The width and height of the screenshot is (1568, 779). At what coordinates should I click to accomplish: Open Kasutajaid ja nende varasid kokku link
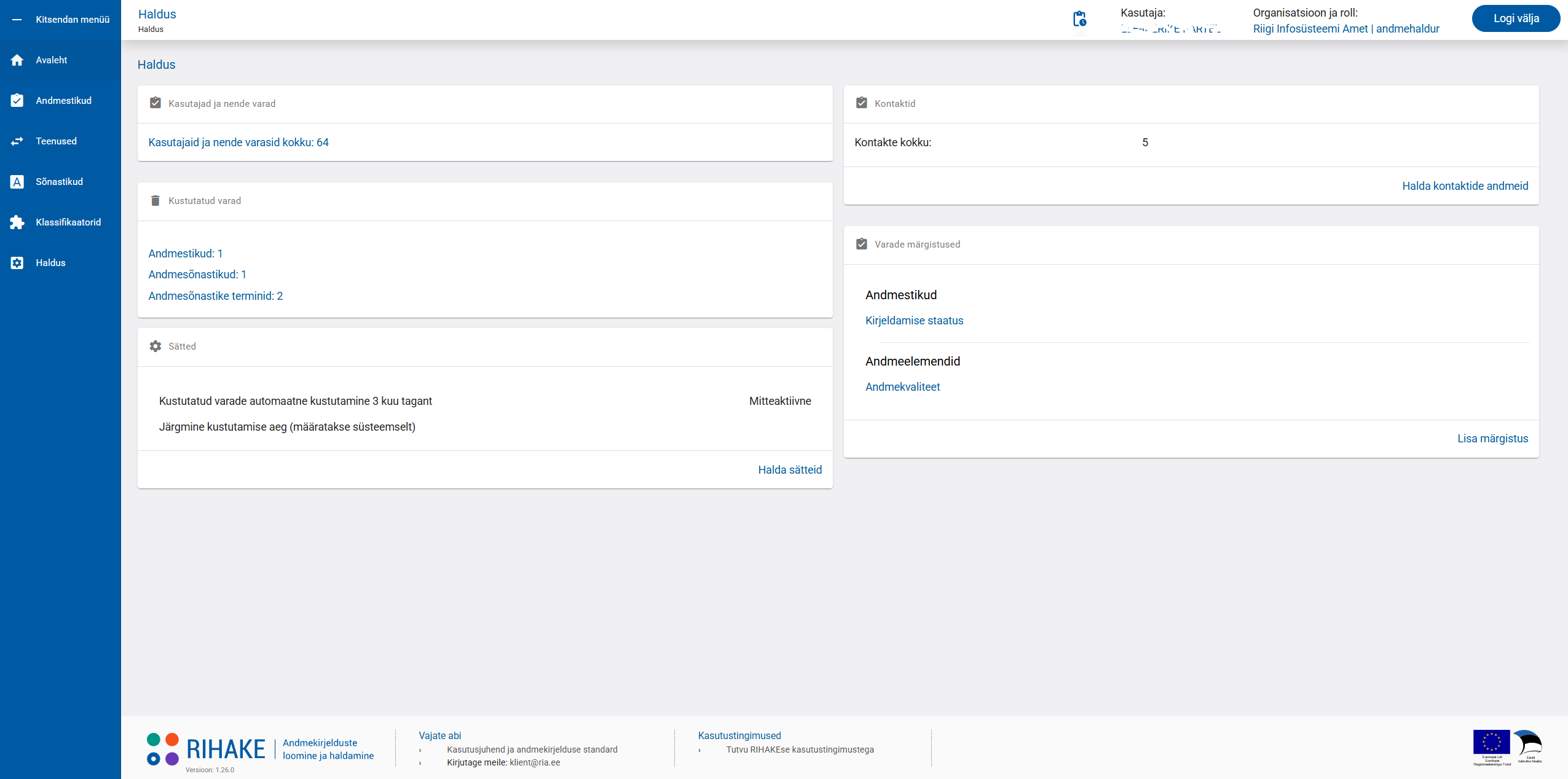pos(238,143)
